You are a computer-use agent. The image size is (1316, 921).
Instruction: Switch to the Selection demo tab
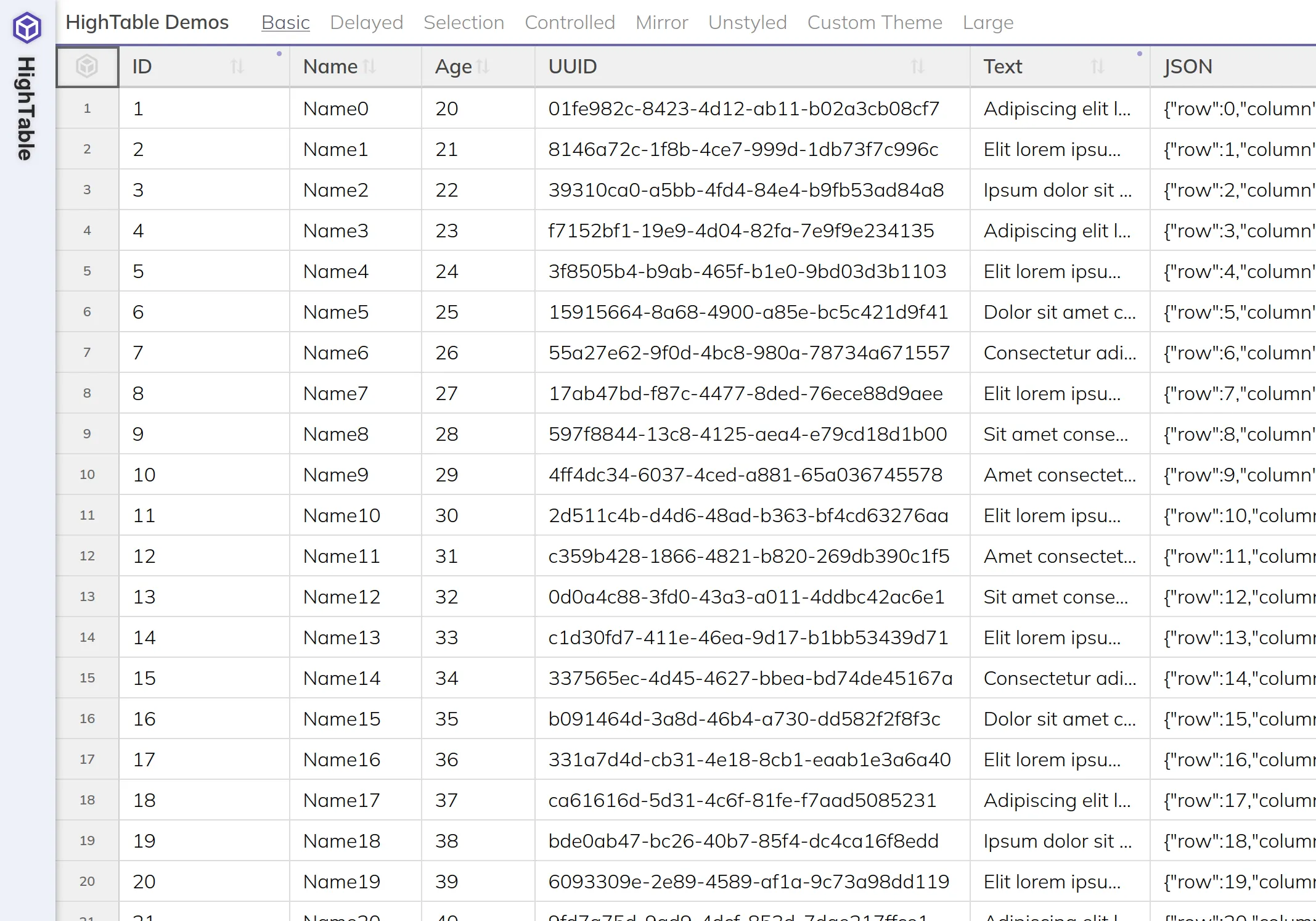[x=464, y=23]
